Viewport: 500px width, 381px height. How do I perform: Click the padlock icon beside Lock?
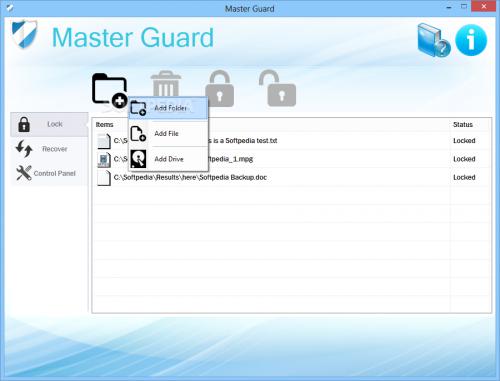tap(24, 125)
